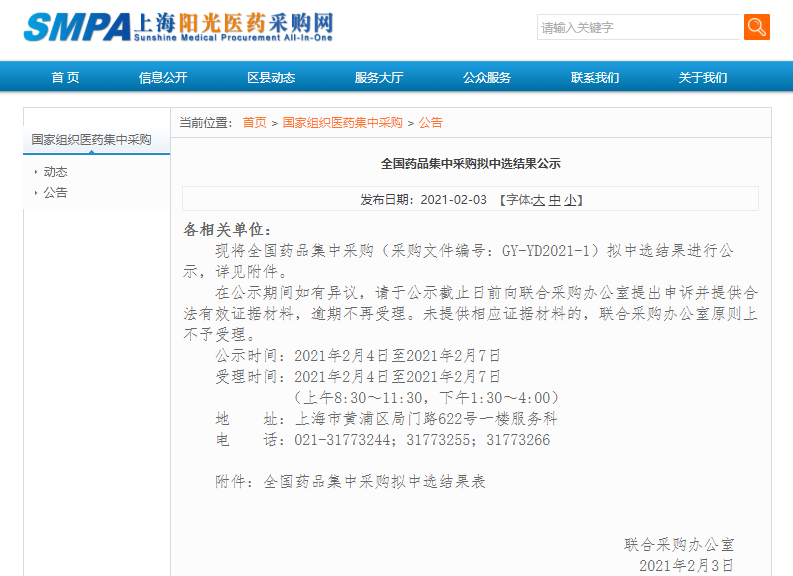Set font size to 小

570,200
